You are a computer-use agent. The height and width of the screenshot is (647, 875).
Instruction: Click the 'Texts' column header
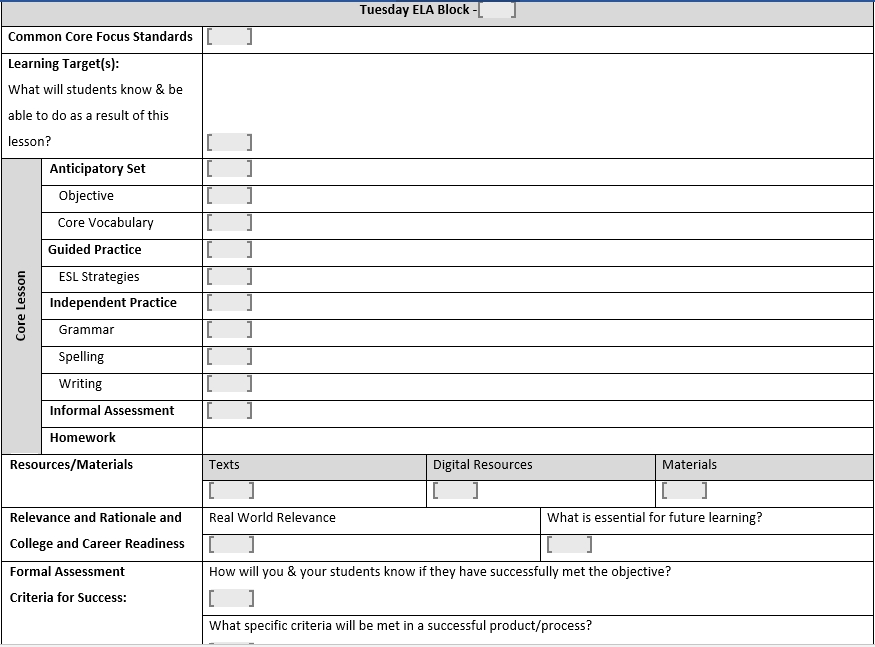224,464
